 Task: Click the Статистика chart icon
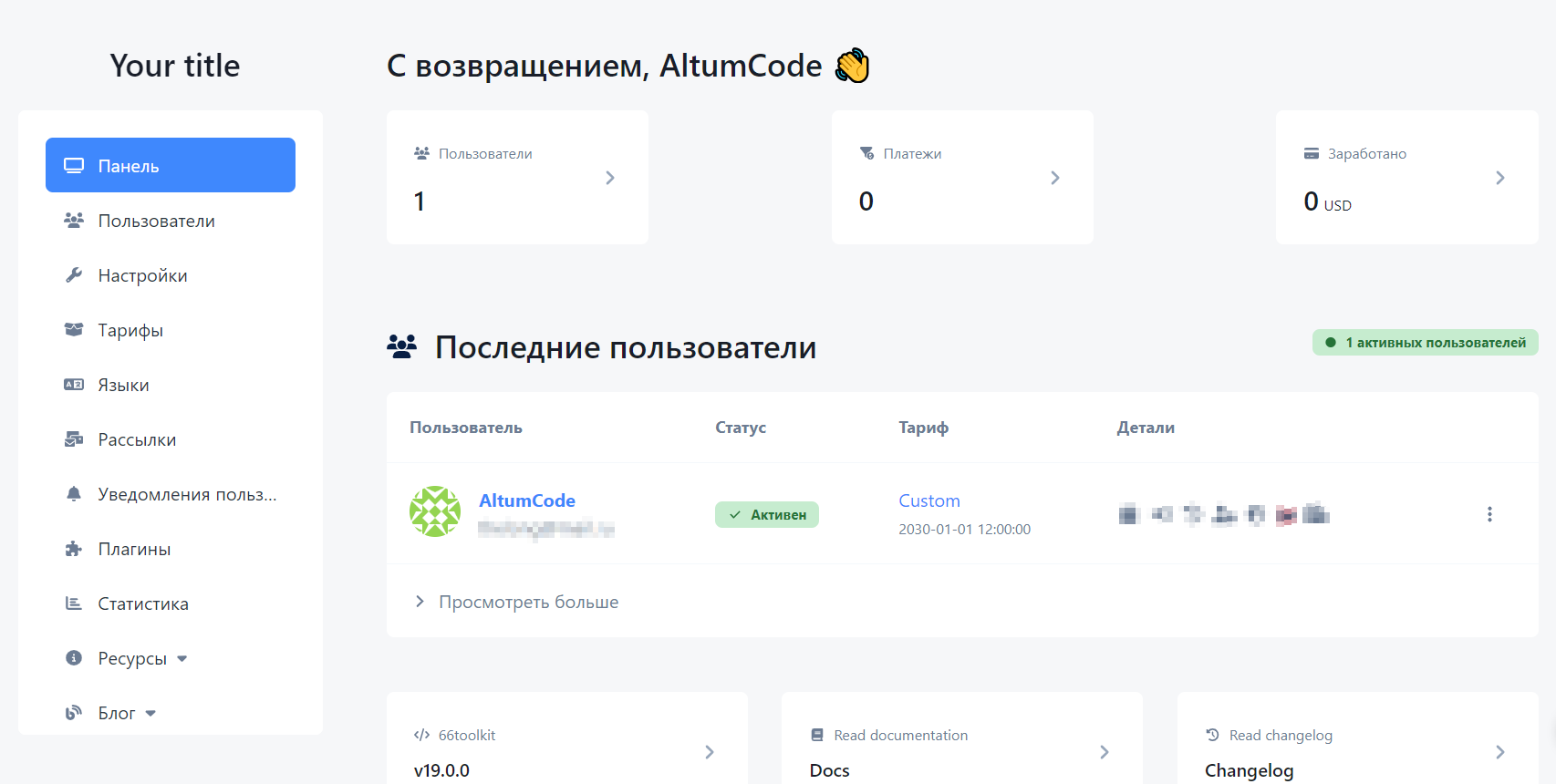(74, 603)
